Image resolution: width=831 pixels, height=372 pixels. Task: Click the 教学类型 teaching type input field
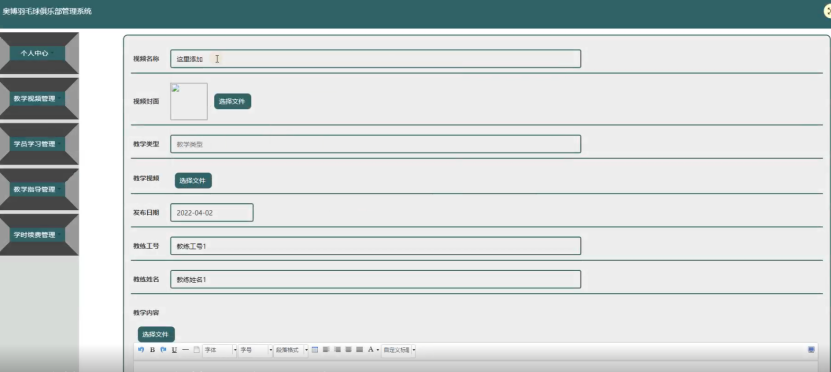pyautogui.click(x=375, y=144)
